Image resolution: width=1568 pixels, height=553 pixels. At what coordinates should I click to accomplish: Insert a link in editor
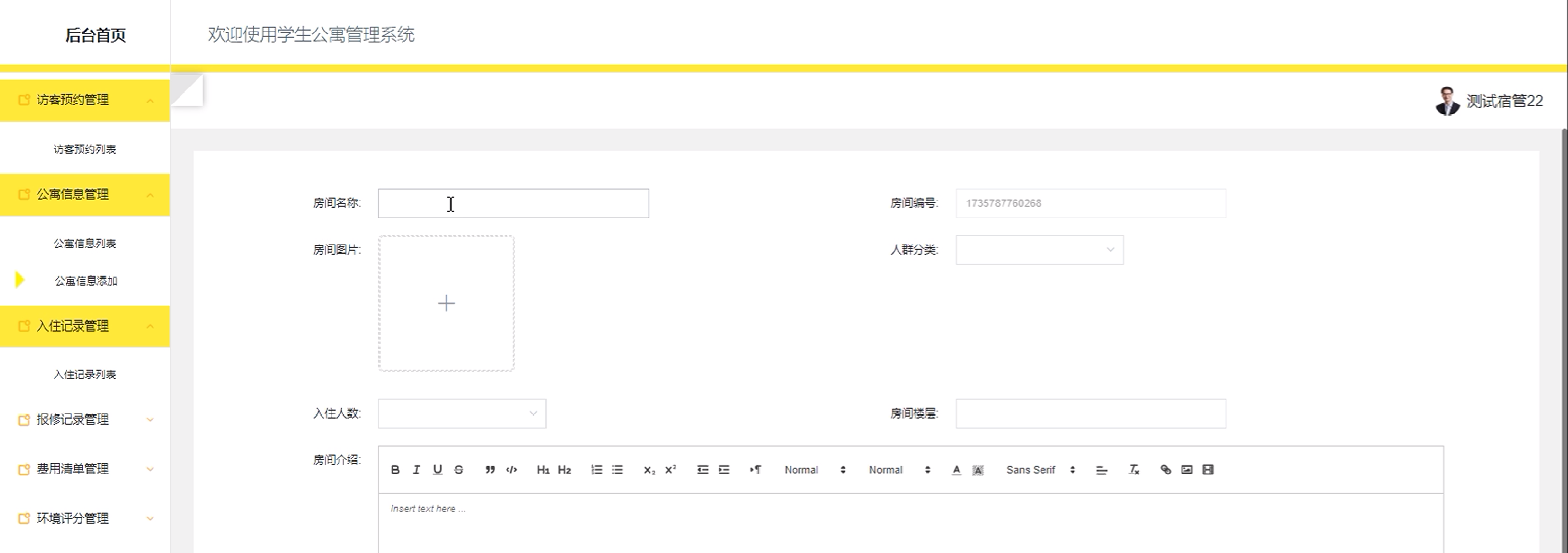tap(1165, 470)
